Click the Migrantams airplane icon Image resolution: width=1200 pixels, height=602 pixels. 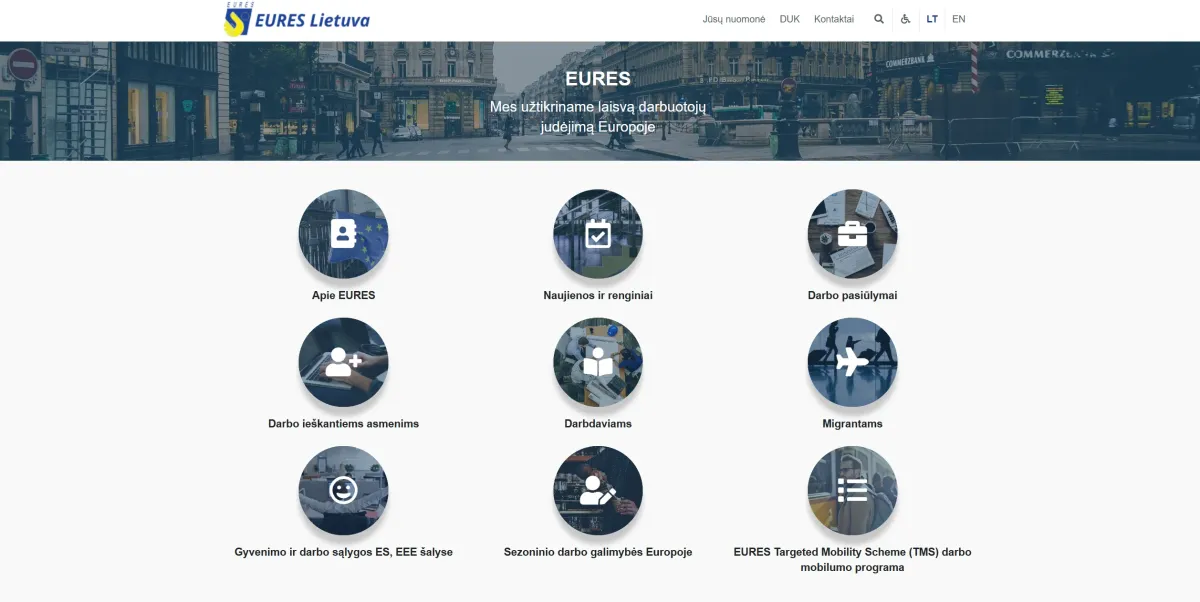point(852,362)
